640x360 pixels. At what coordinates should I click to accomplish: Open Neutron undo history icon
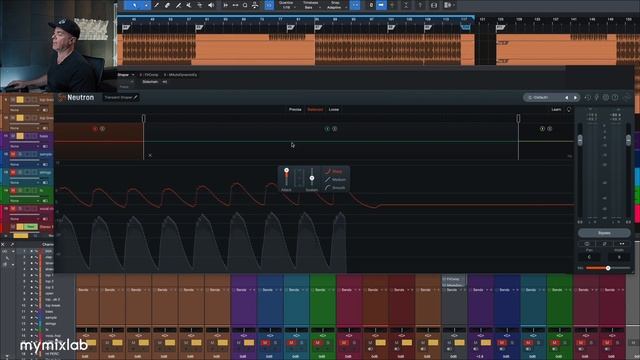[x=587, y=98]
